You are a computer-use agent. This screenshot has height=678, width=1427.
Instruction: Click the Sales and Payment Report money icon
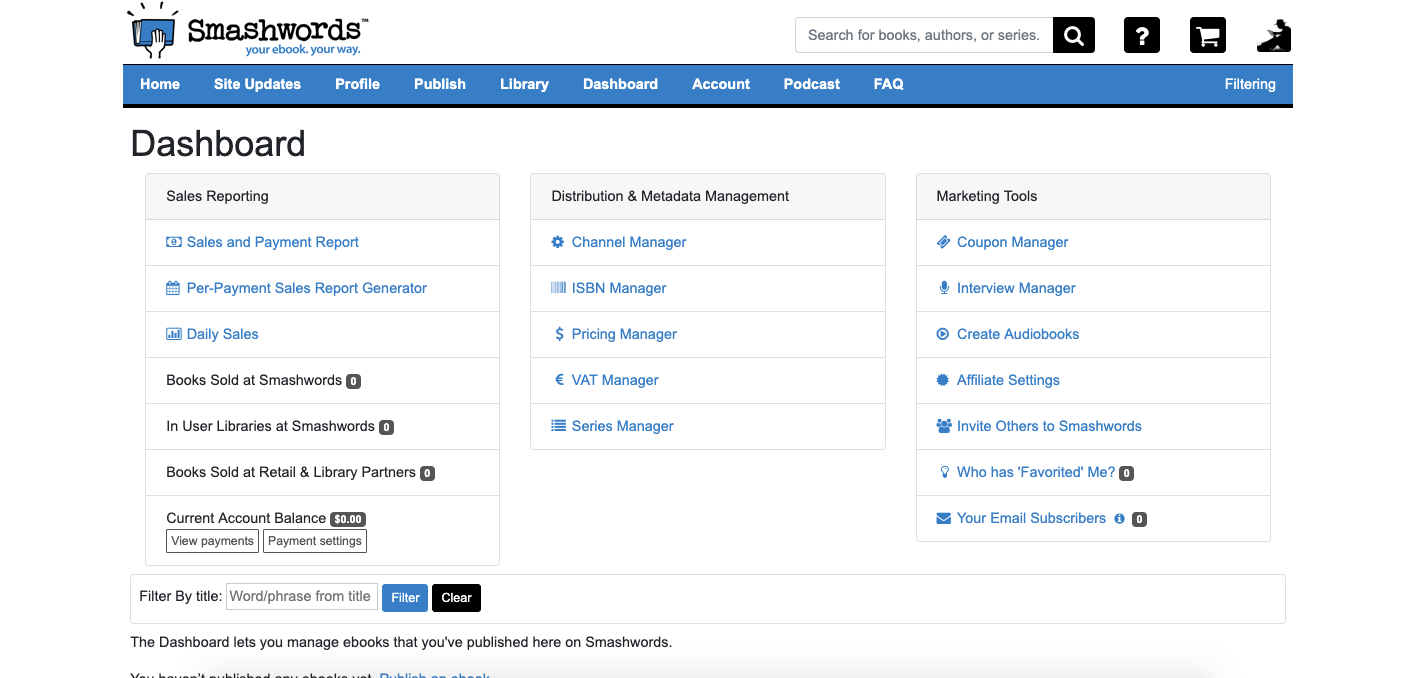click(x=174, y=242)
